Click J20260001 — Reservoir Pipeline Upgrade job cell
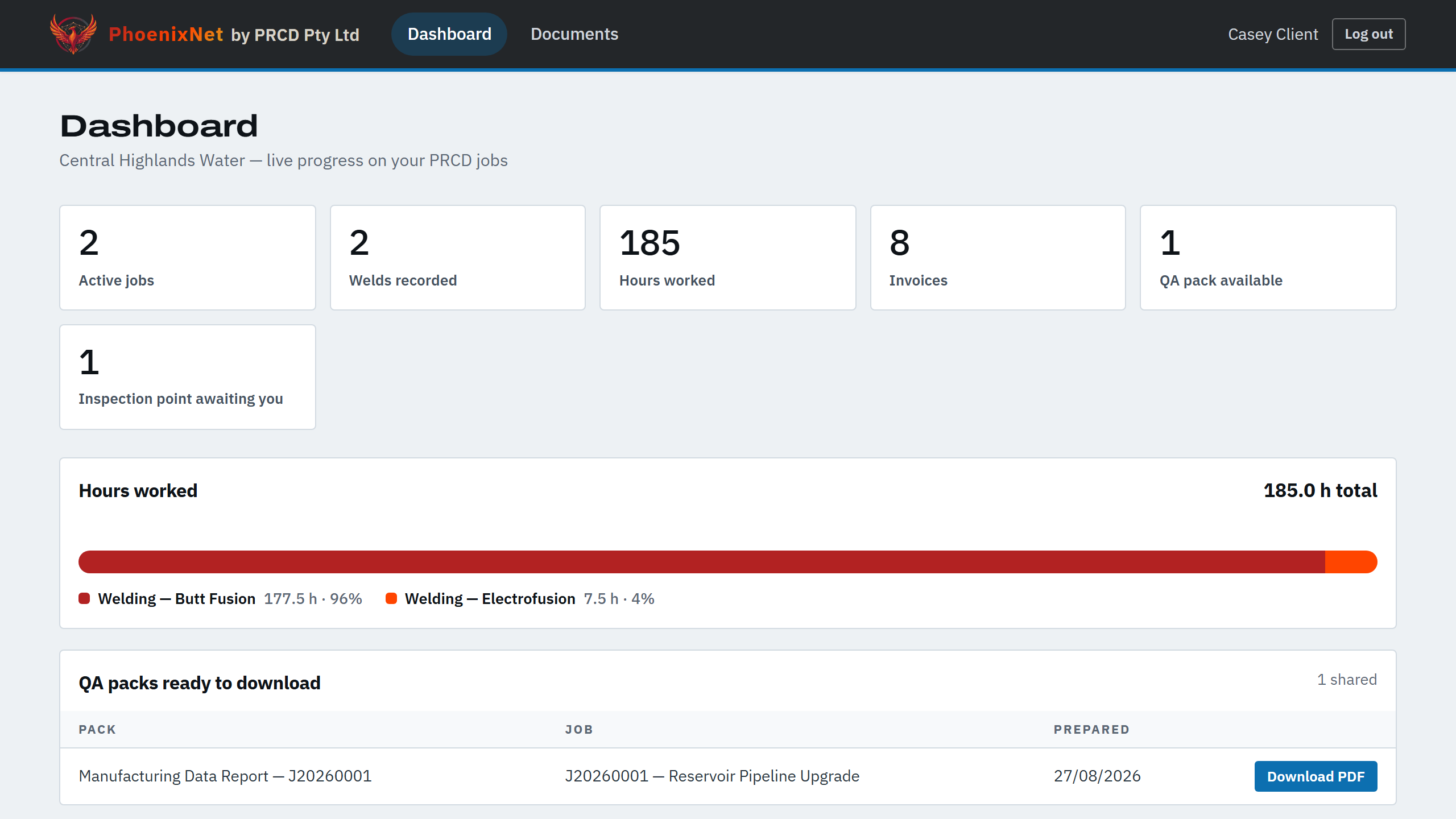The image size is (1456, 819). click(712, 776)
